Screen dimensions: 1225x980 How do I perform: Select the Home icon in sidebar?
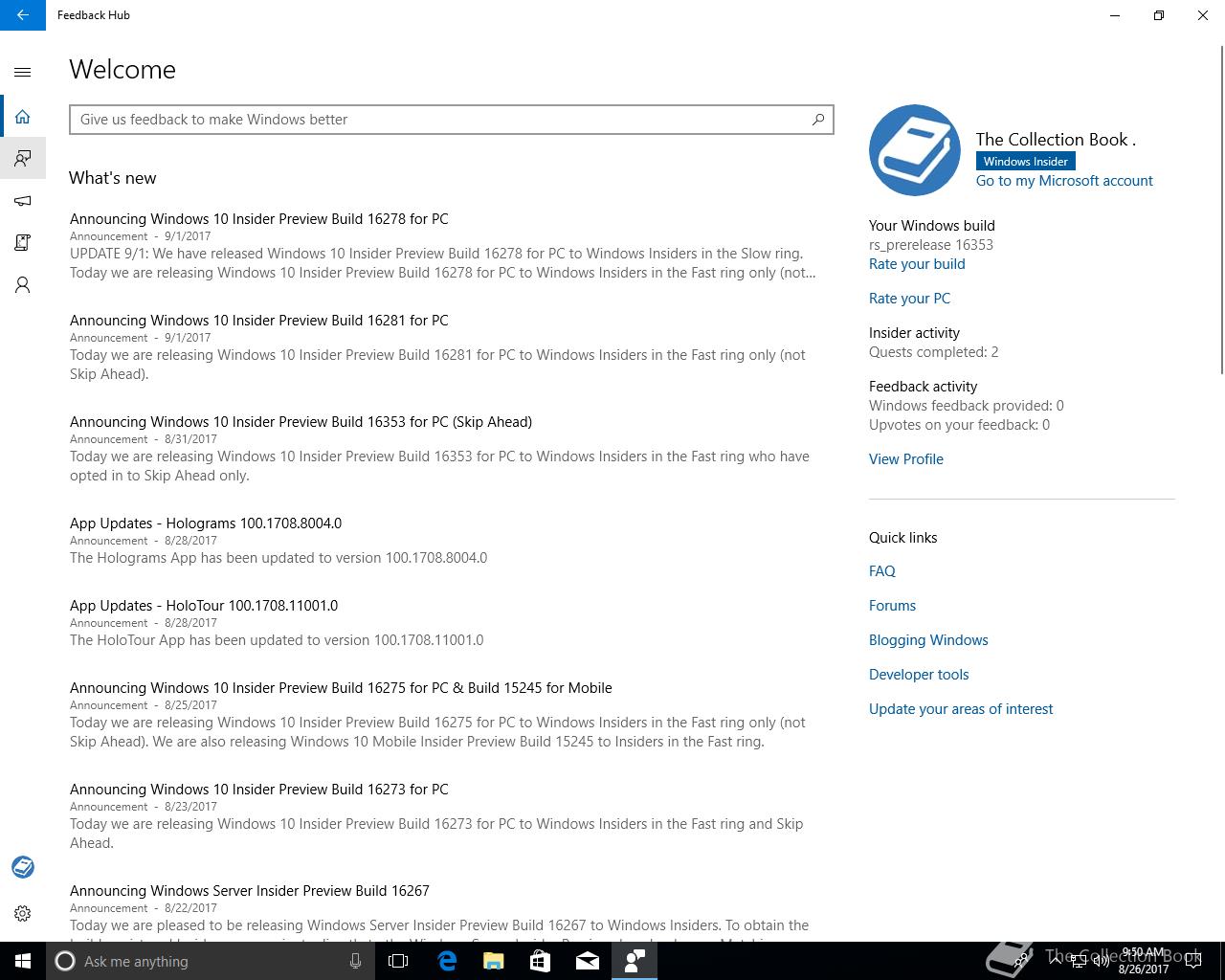(x=23, y=117)
